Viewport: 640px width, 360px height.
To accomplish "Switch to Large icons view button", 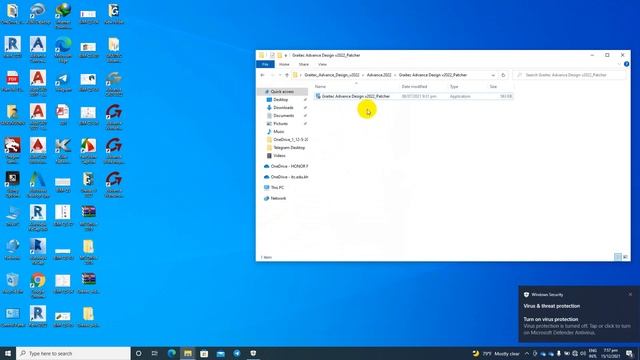I will point(625,257).
